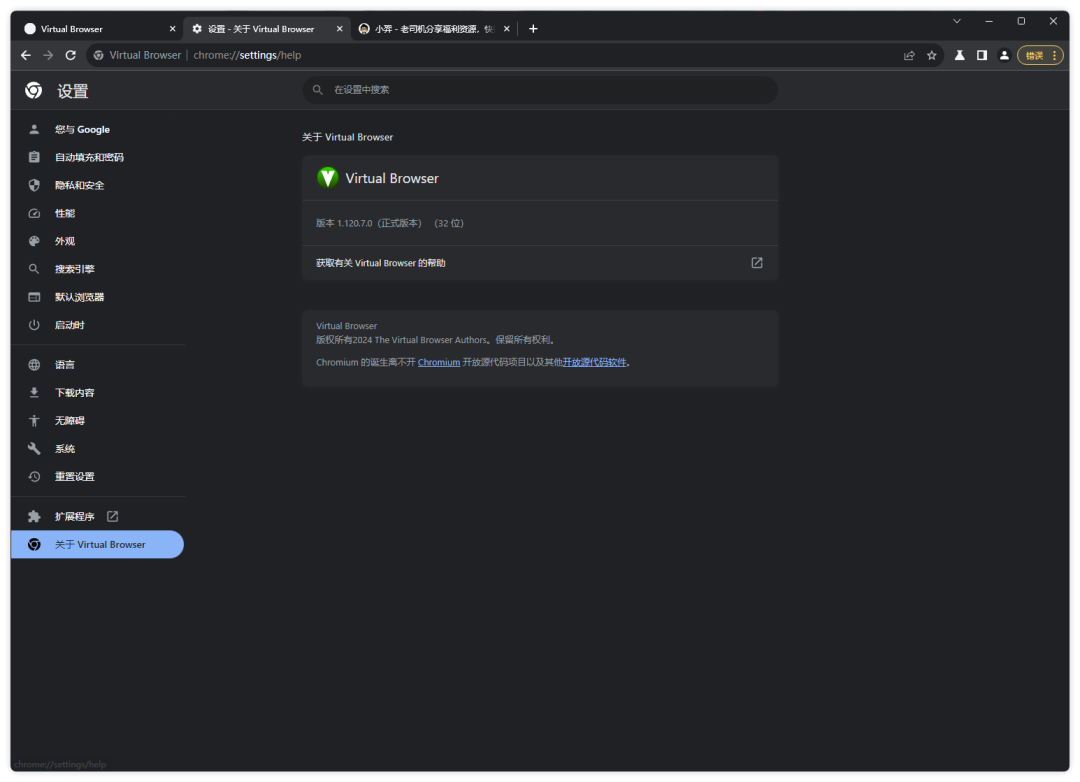This screenshot has height=782, width=1080.
Task: Click the magnifier icon beside 搜索引擎
Action: [34, 269]
